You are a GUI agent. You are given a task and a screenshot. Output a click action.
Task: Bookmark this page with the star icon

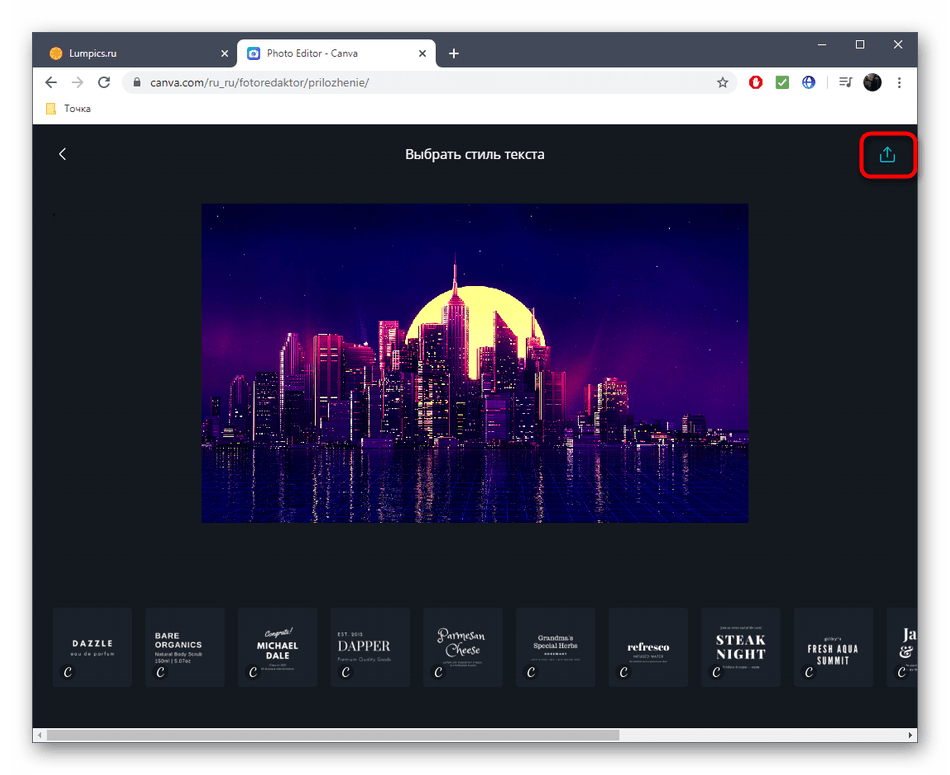point(722,82)
